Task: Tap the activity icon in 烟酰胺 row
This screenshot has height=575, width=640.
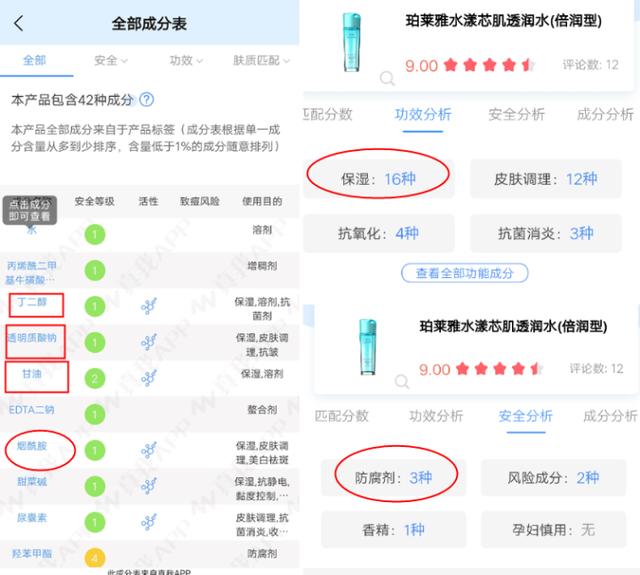Action: [149, 450]
